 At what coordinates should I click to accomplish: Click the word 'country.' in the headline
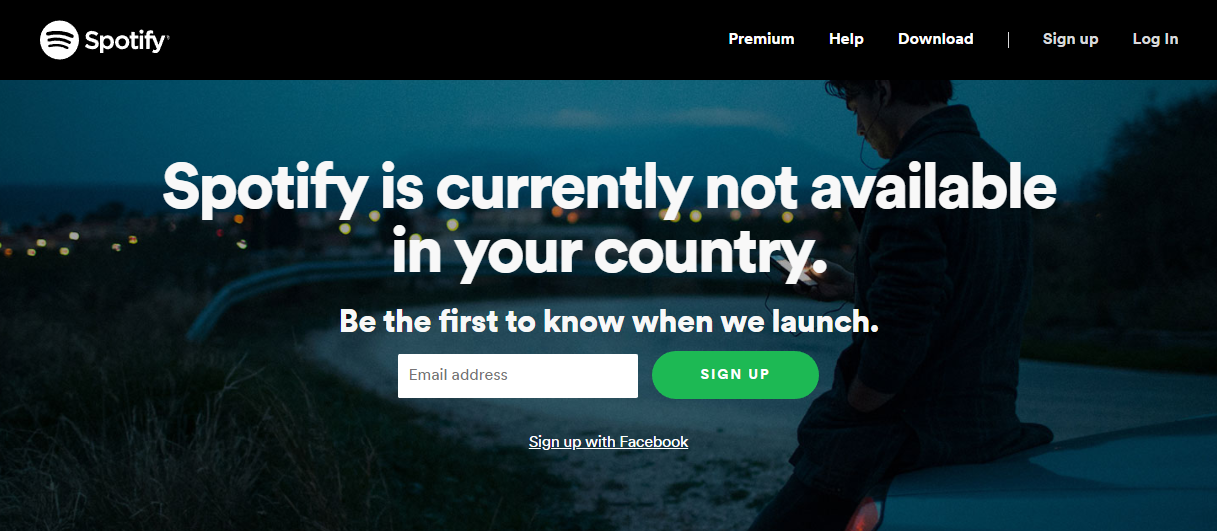(x=711, y=250)
